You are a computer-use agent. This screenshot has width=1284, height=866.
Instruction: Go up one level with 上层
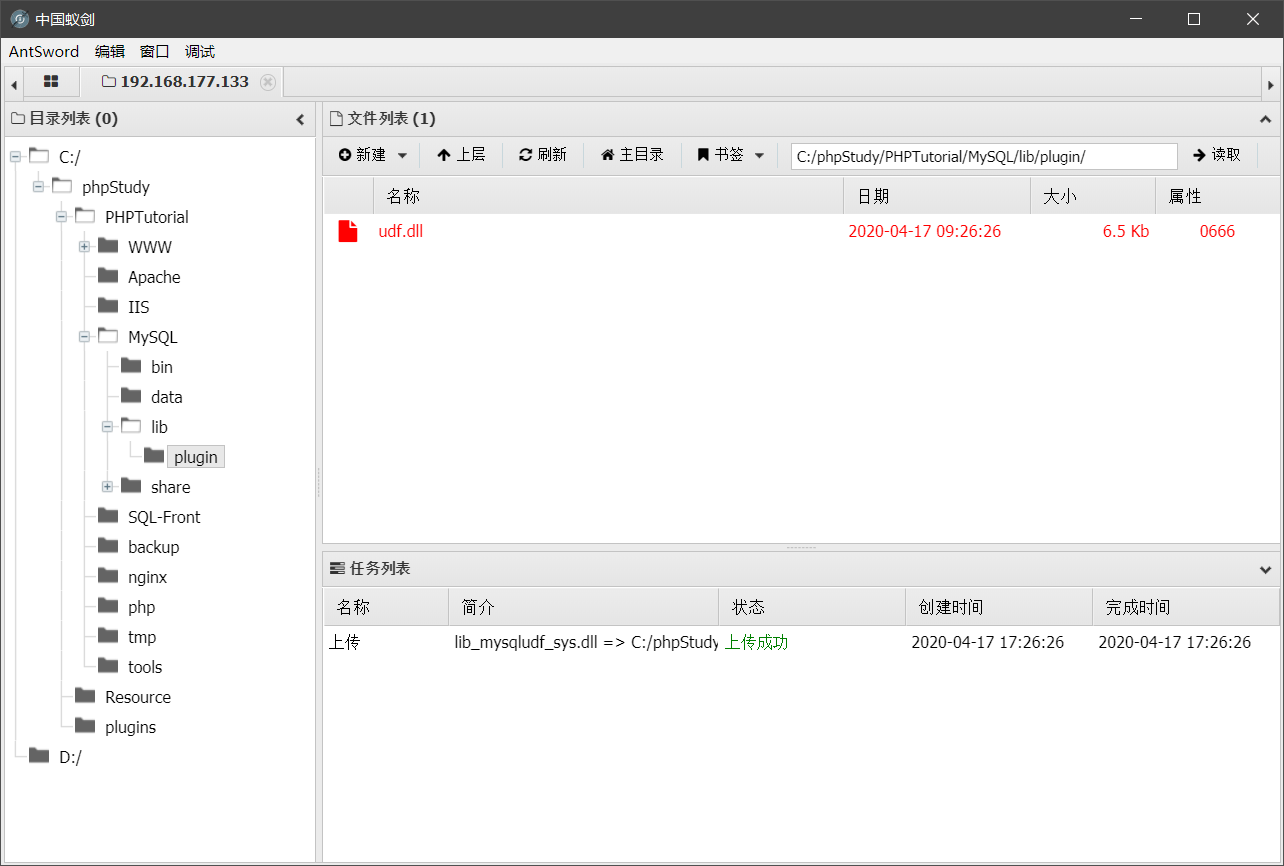(461, 155)
